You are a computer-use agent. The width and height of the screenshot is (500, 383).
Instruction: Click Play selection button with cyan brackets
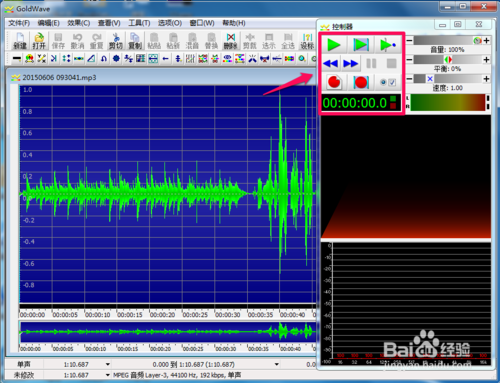tap(361, 45)
